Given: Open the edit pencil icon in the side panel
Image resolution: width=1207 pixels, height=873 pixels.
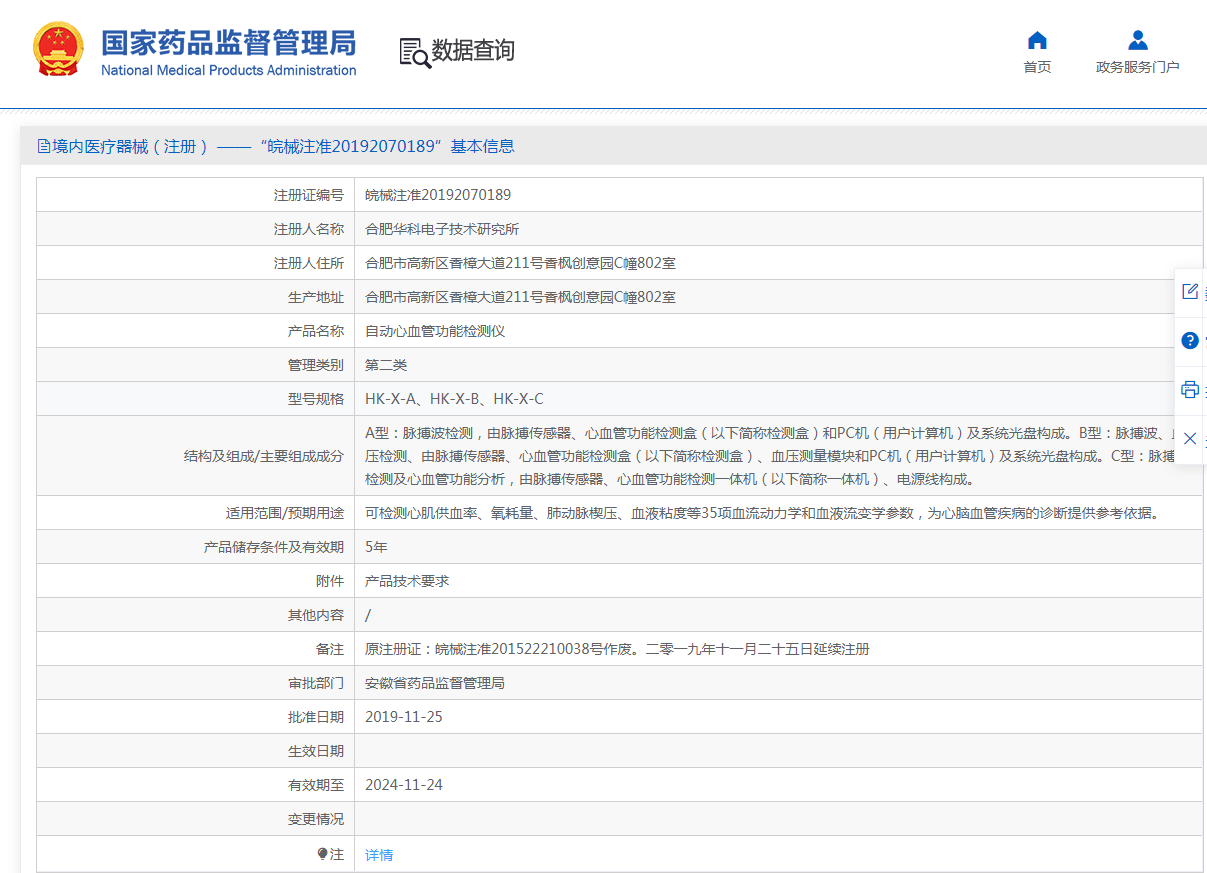Looking at the screenshot, I should click(x=1190, y=291).
